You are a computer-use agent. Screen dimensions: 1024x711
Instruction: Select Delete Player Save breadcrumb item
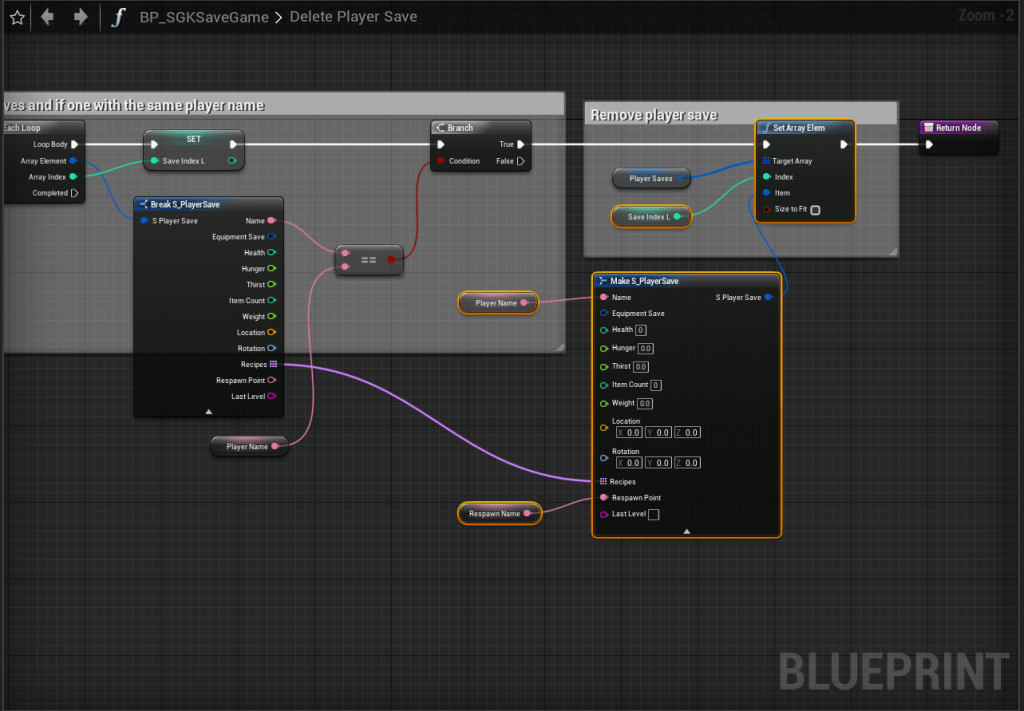[x=353, y=17]
